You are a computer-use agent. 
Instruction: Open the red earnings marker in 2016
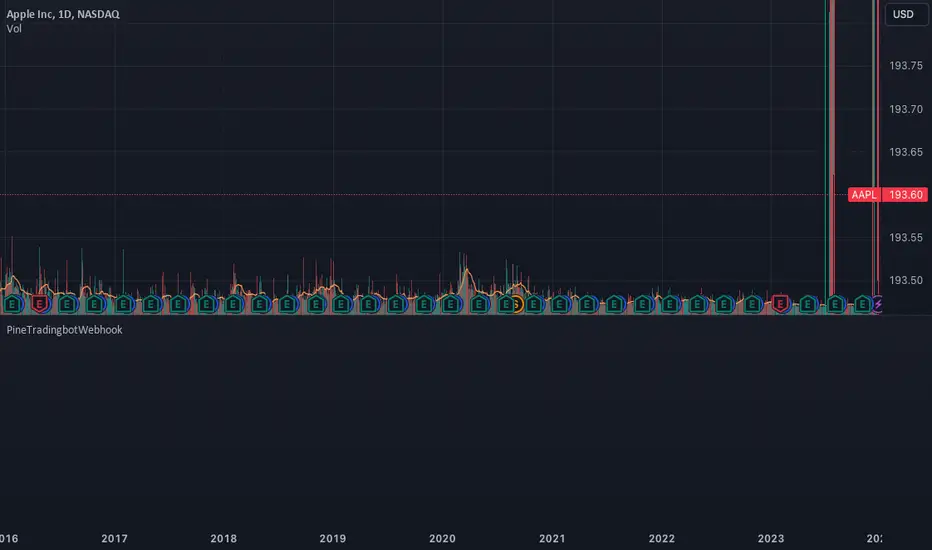pyautogui.click(x=39, y=304)
